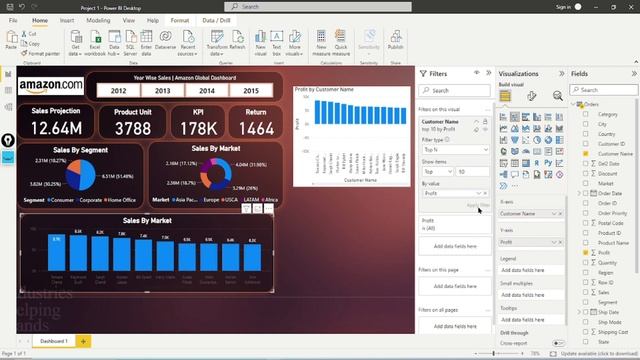
Task: Adjust the zoom slider in status bar
Action: (x=493, y=353)
